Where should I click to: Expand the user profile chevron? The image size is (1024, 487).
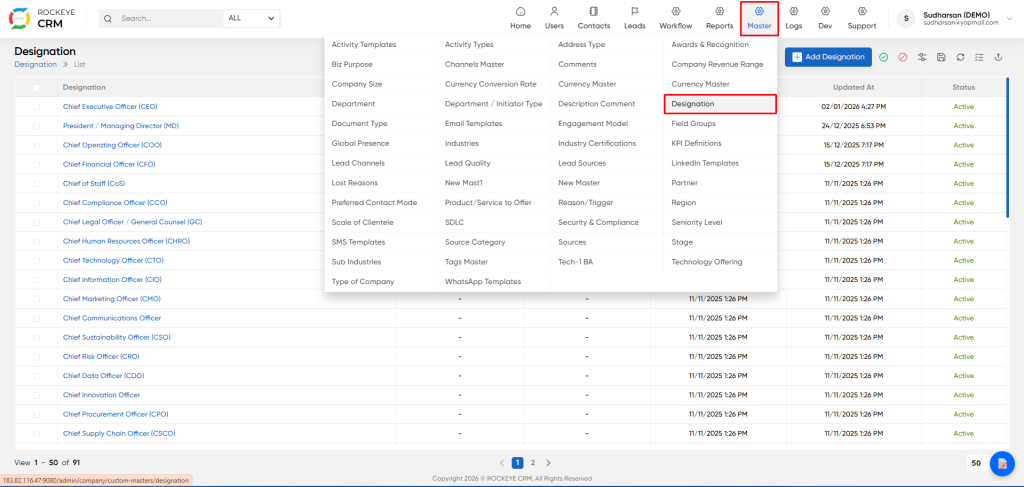1010,18
